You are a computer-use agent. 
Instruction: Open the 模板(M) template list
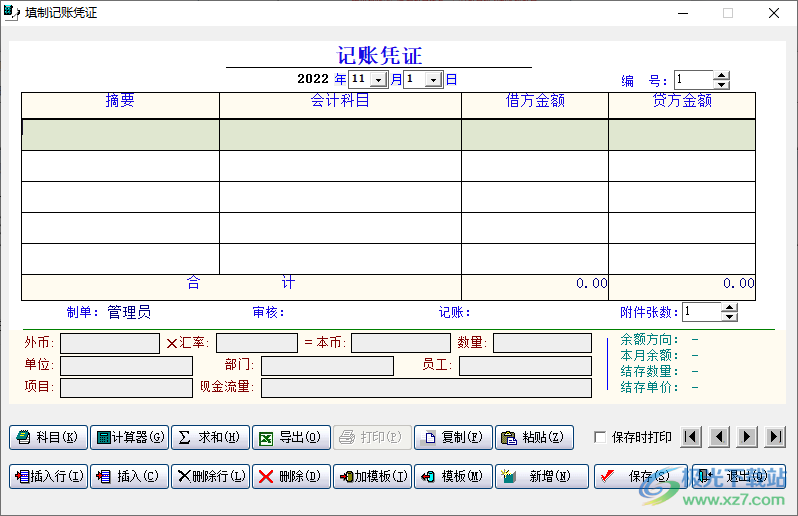tap(453, 476)
